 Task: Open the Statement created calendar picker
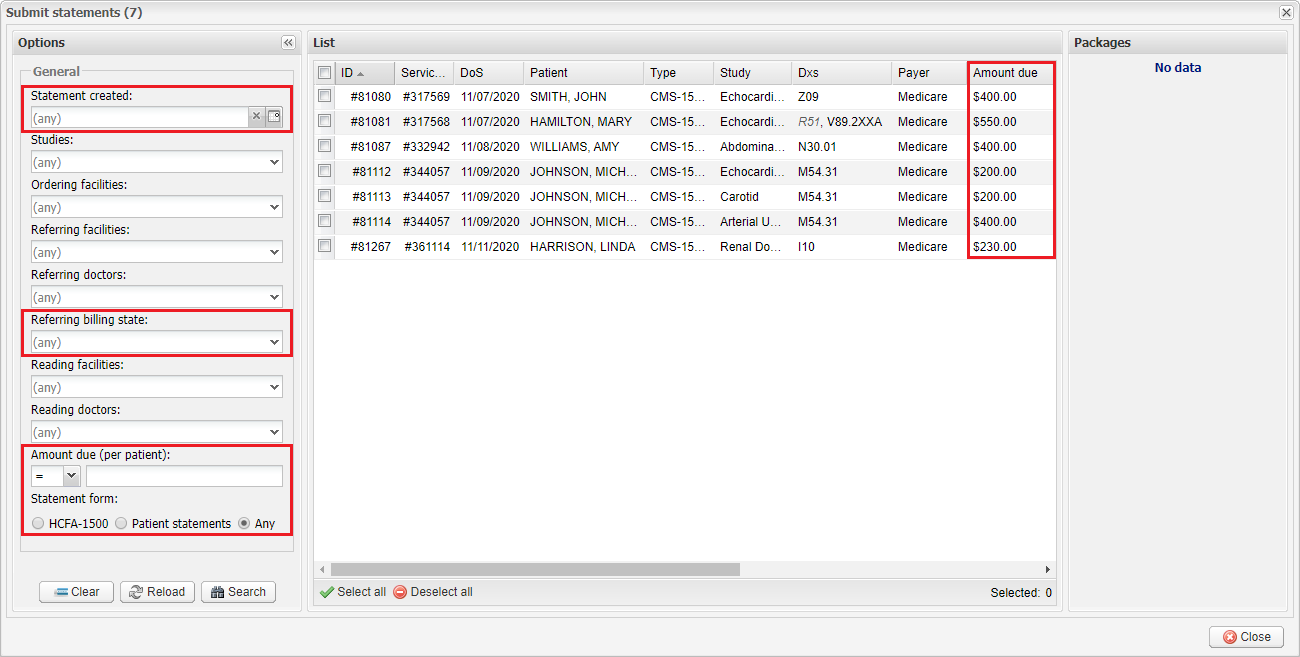(274, 117)
